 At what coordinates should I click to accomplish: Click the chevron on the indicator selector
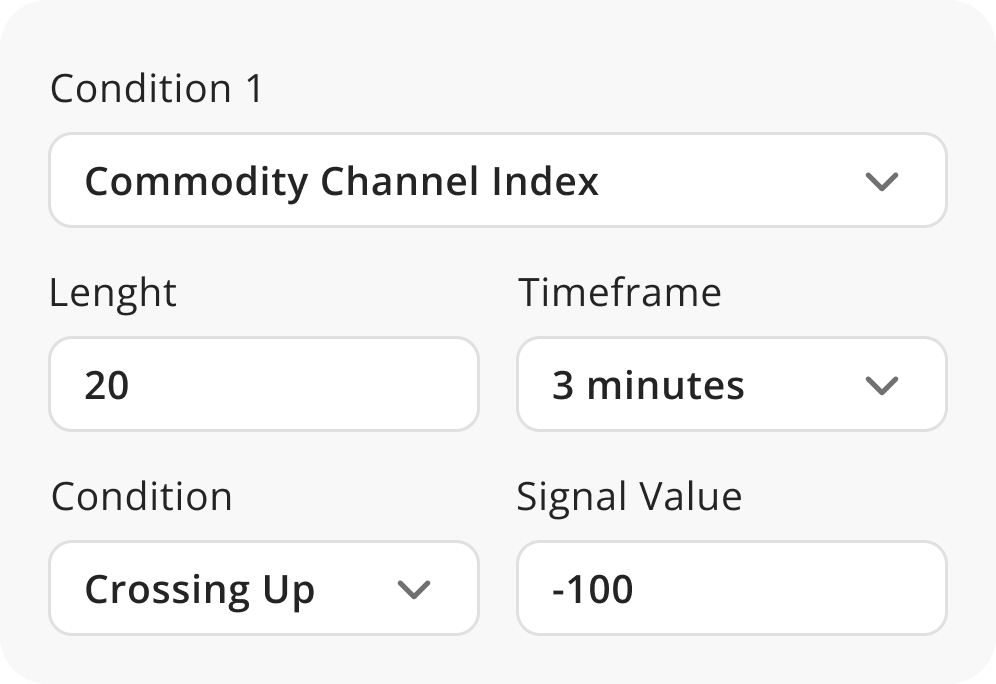[881, 181]
